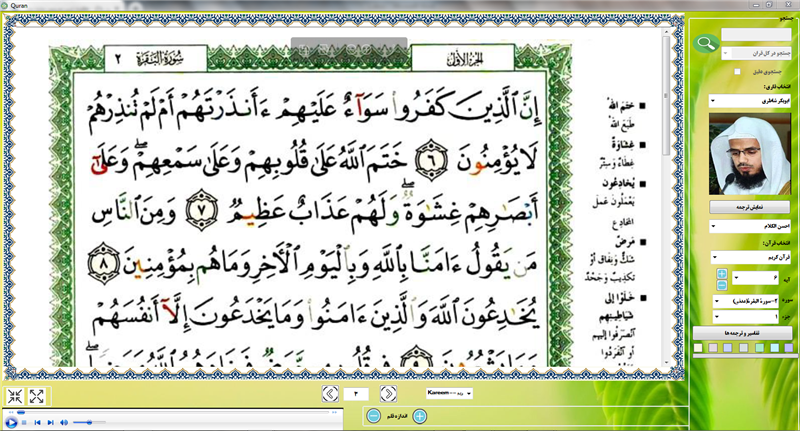Increase font size with blue plus button
This screenshot has width=800, height=431.
[419, 416]
